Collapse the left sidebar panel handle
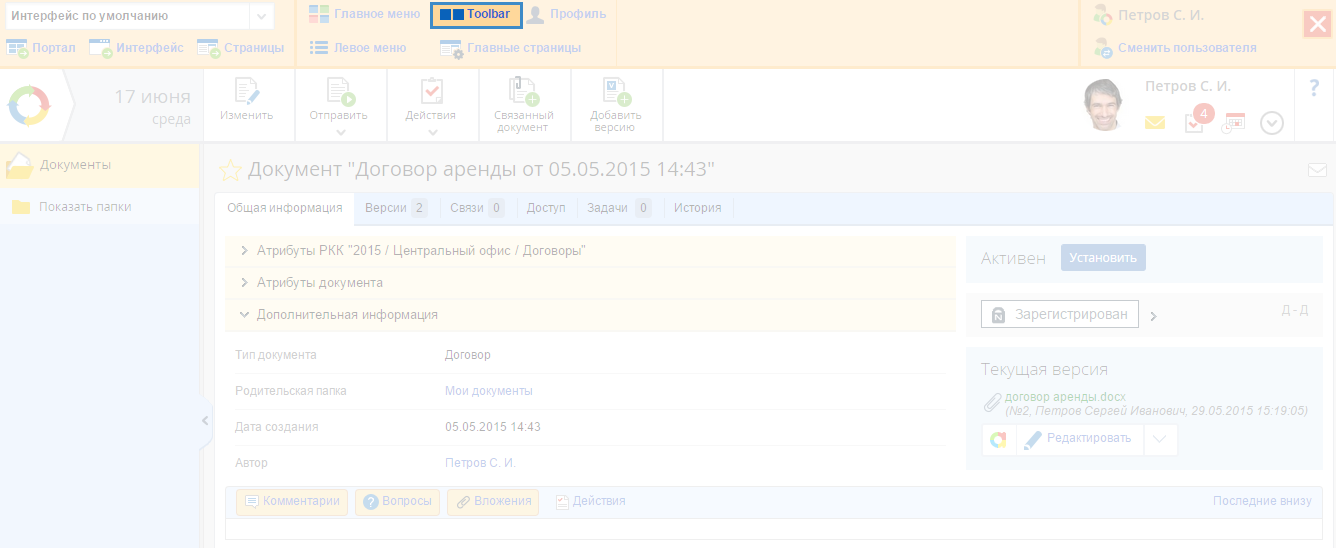1336x548 pixels. [x=205, y=420]
